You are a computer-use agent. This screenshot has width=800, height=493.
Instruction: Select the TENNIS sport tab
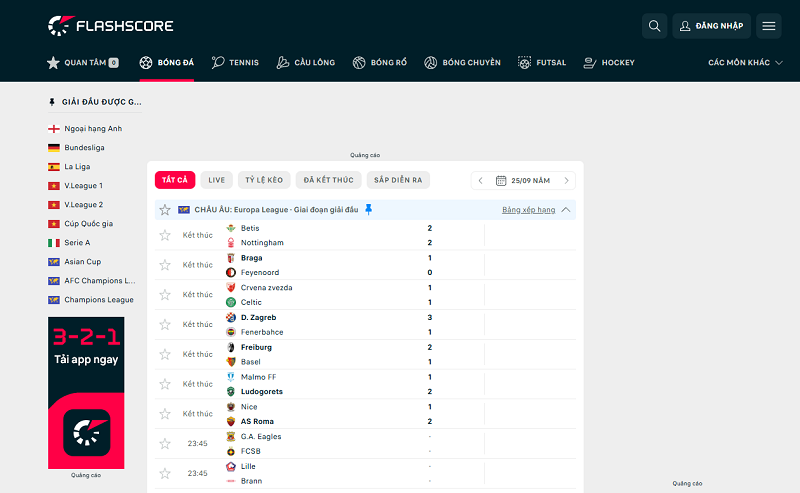(235, 63)
